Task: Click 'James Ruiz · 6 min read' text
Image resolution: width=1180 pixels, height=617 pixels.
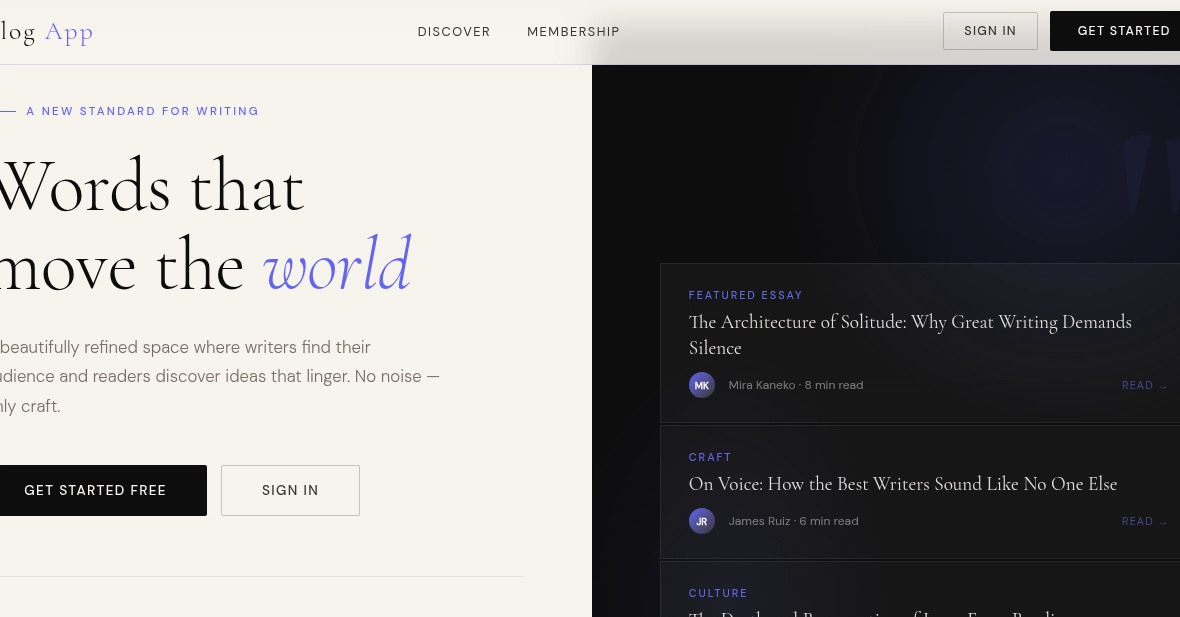Action: tap(793, 521)
